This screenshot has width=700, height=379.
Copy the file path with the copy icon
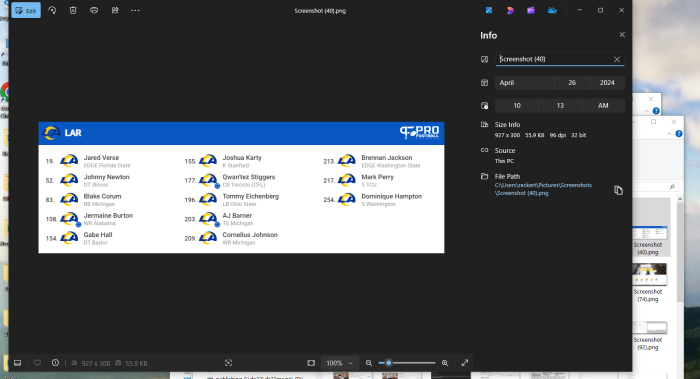tap(618, 190)
